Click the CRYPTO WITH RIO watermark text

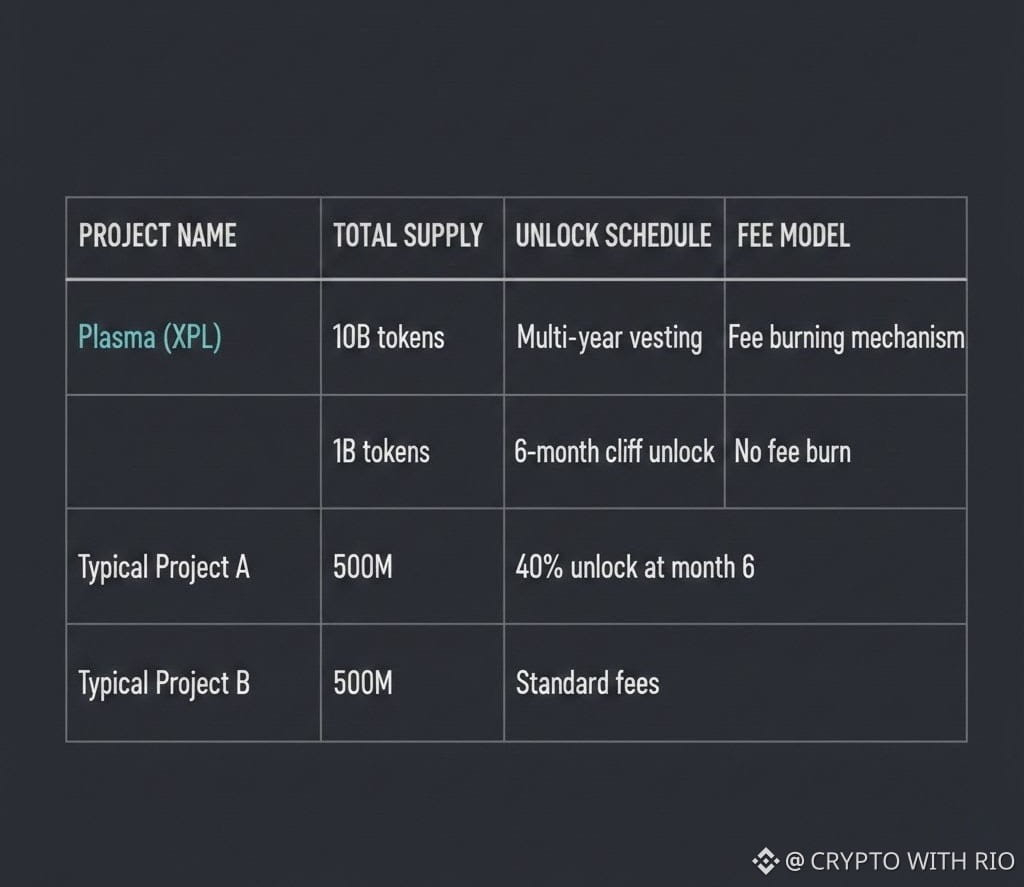899,860
